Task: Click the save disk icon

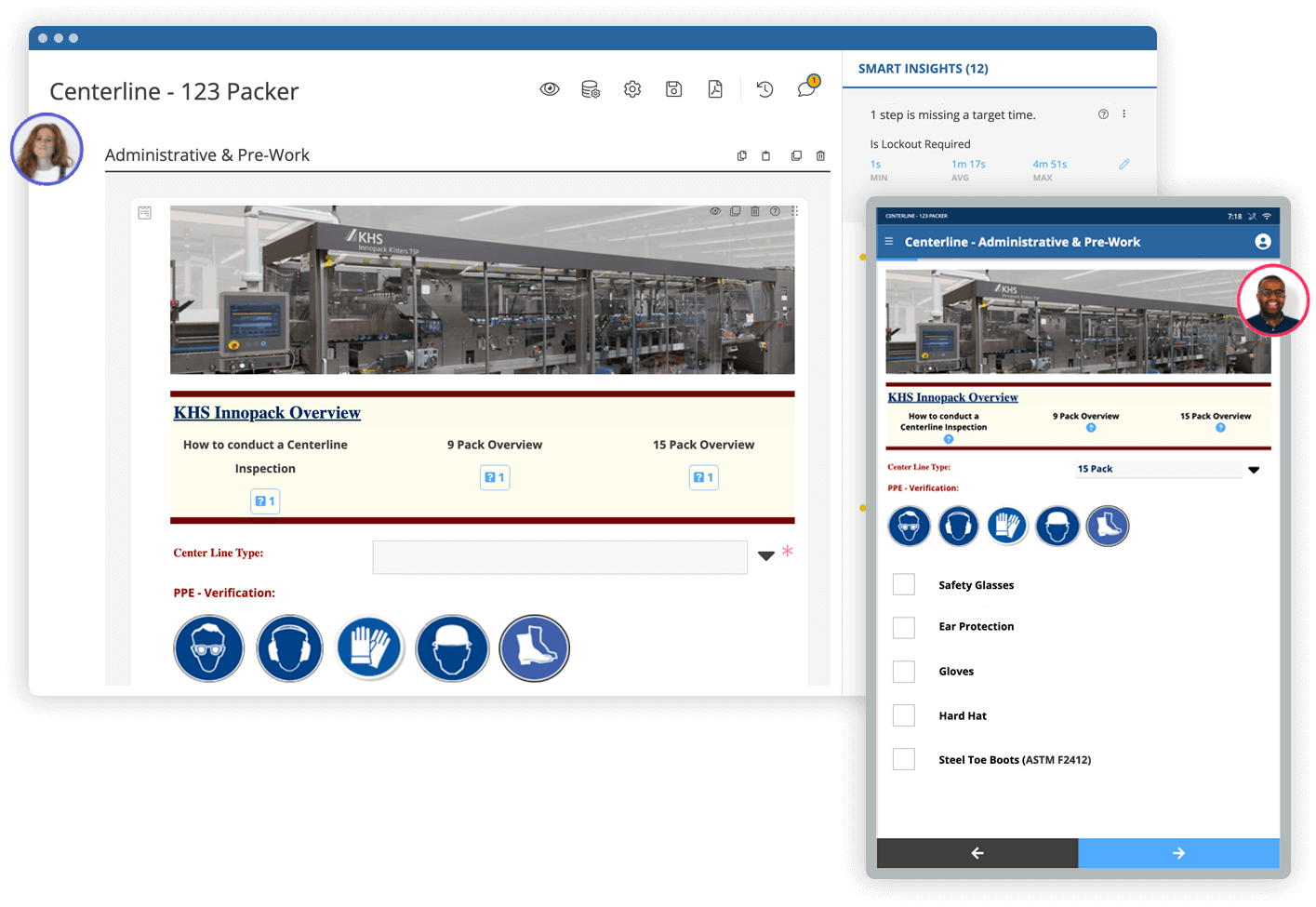Action: point(674,89)
